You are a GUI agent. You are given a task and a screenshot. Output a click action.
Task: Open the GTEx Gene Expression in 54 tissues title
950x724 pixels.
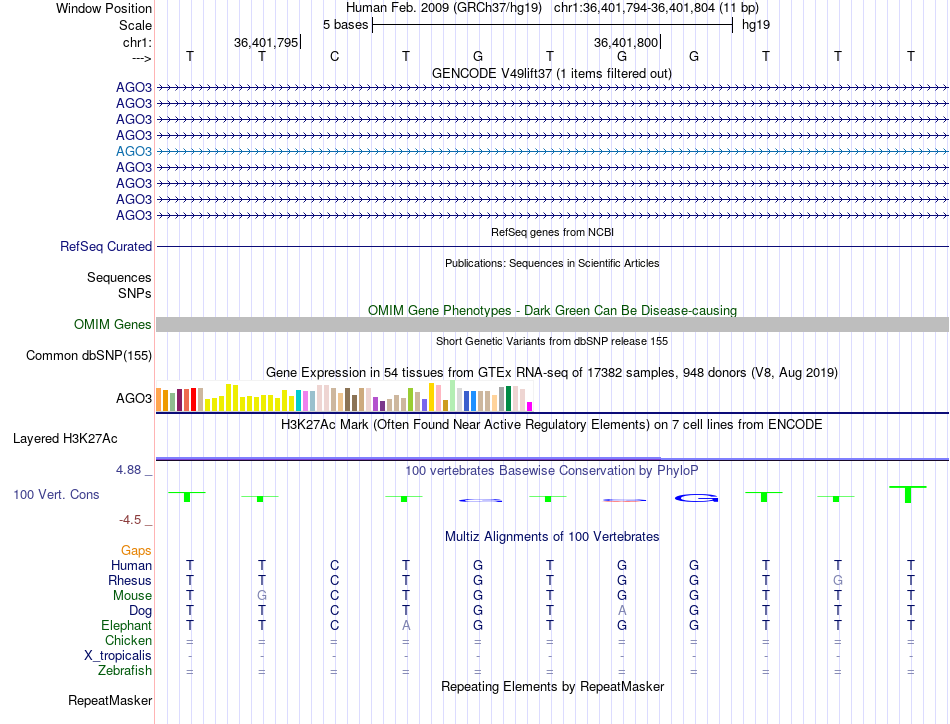[552, 373]
